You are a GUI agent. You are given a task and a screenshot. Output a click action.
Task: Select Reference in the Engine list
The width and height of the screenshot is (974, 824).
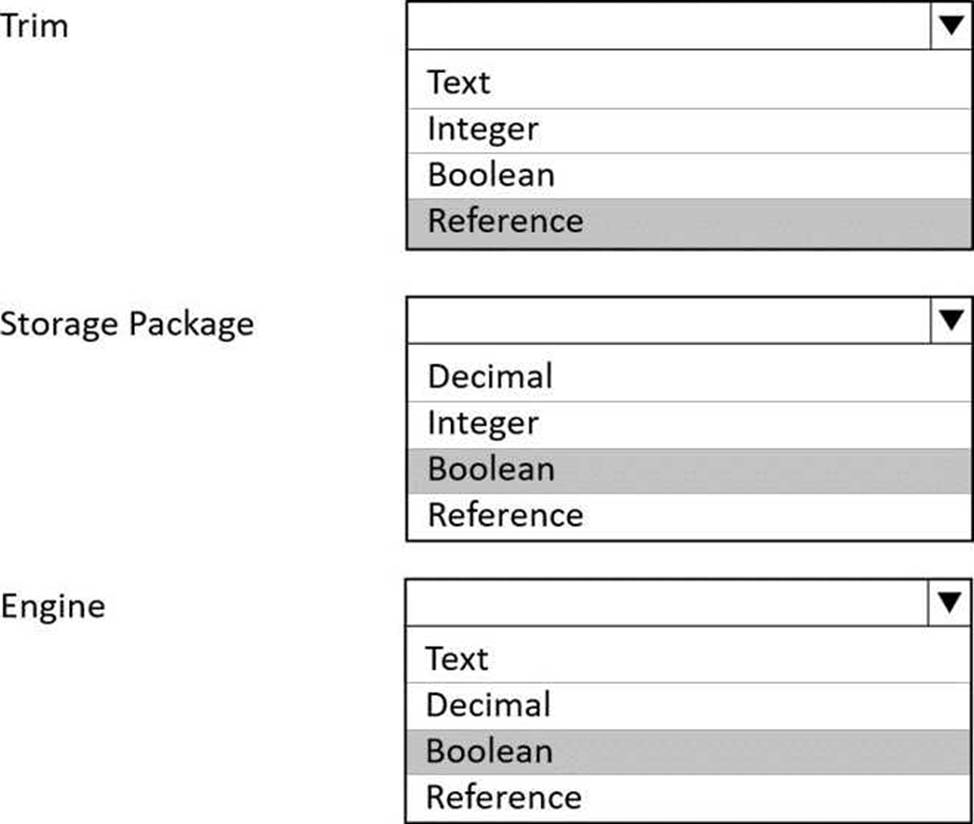503,797
